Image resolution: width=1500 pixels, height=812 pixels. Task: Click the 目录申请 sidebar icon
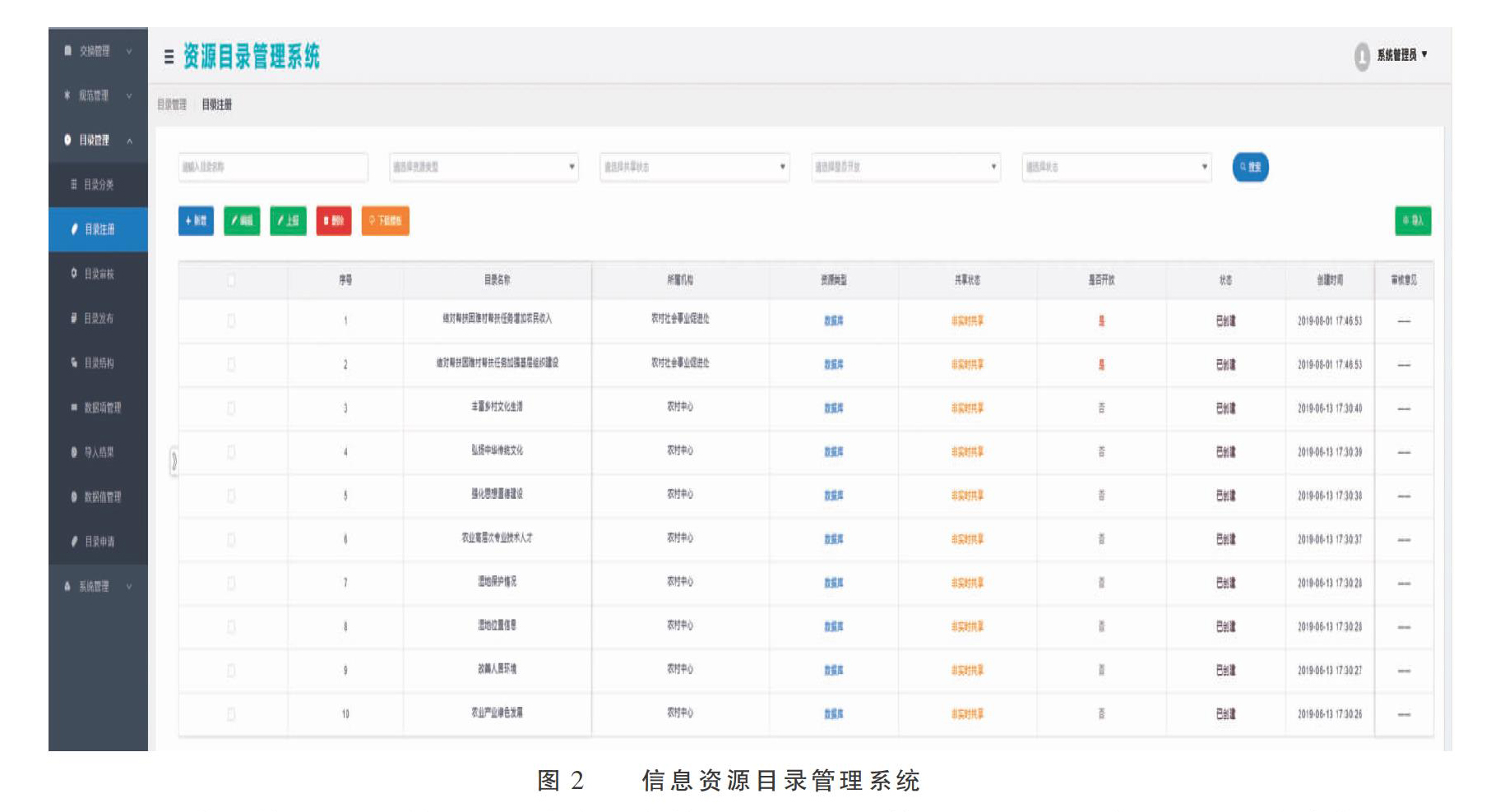[x=74, y=541]
